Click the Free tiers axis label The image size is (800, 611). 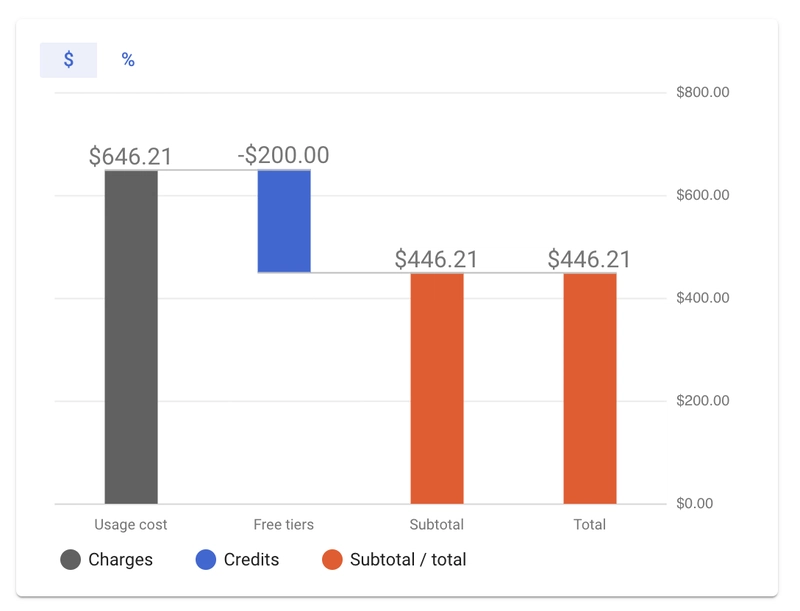(x=284, y=524)
